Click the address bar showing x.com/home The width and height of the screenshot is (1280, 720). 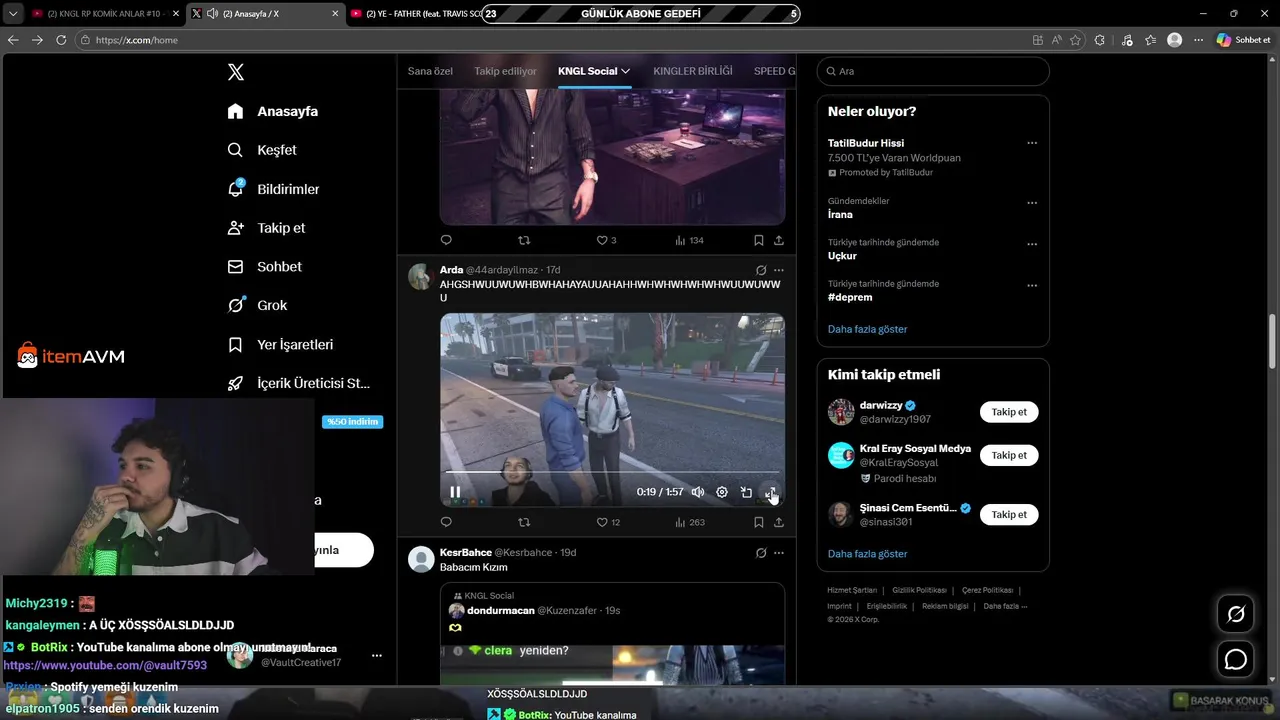coord(550,40)
